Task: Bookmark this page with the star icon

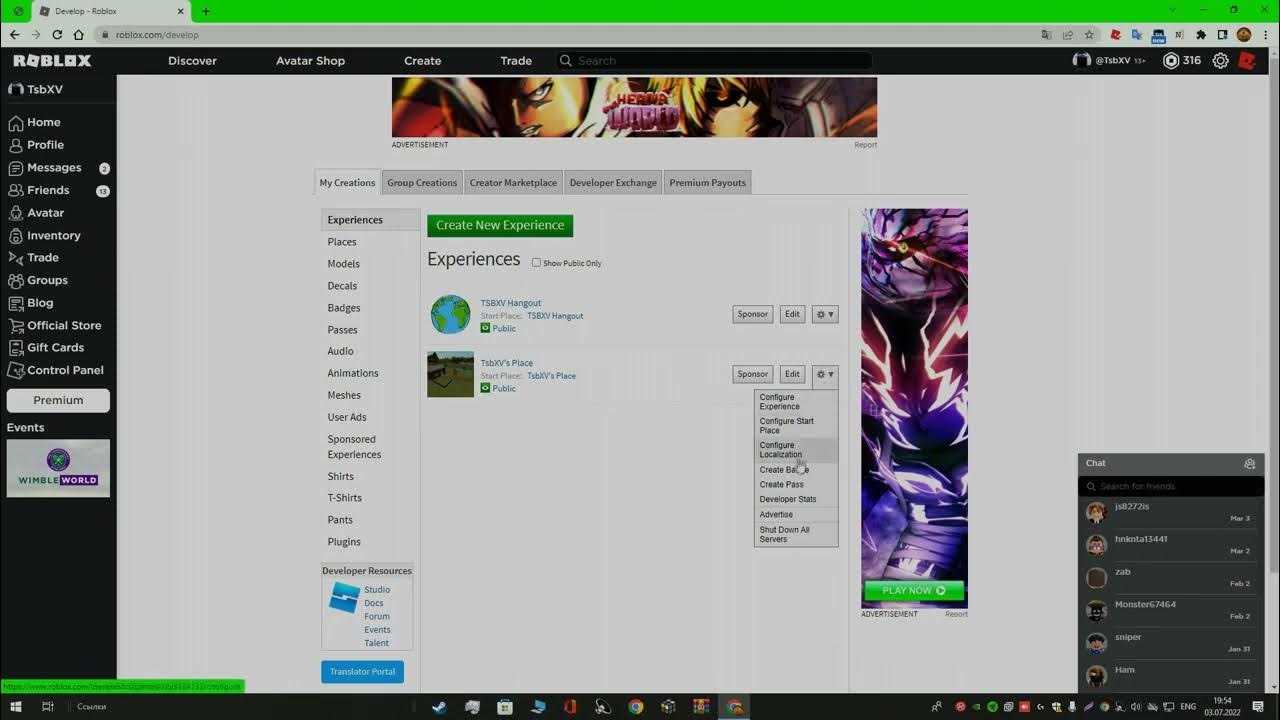Action: tap(1089, 35)
